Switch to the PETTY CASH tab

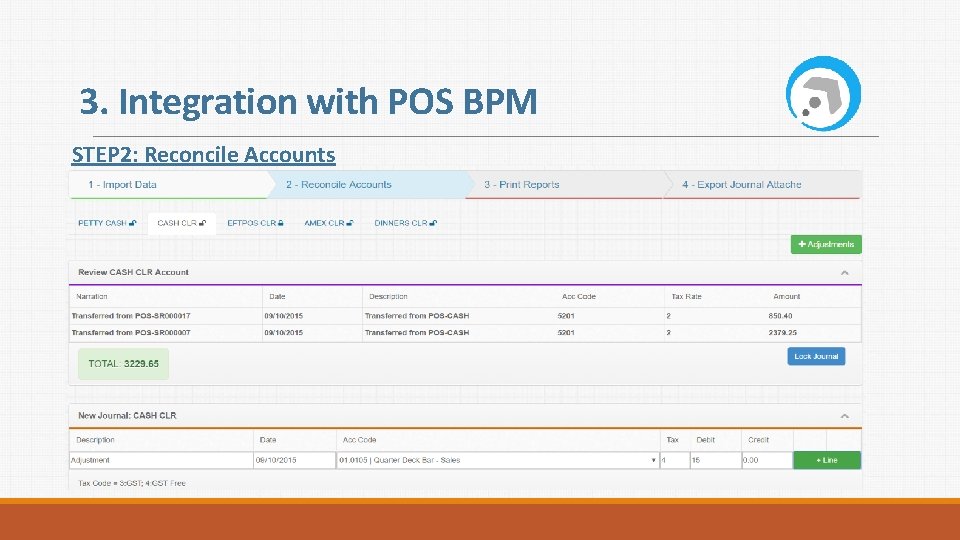click(x=107, y=223)
